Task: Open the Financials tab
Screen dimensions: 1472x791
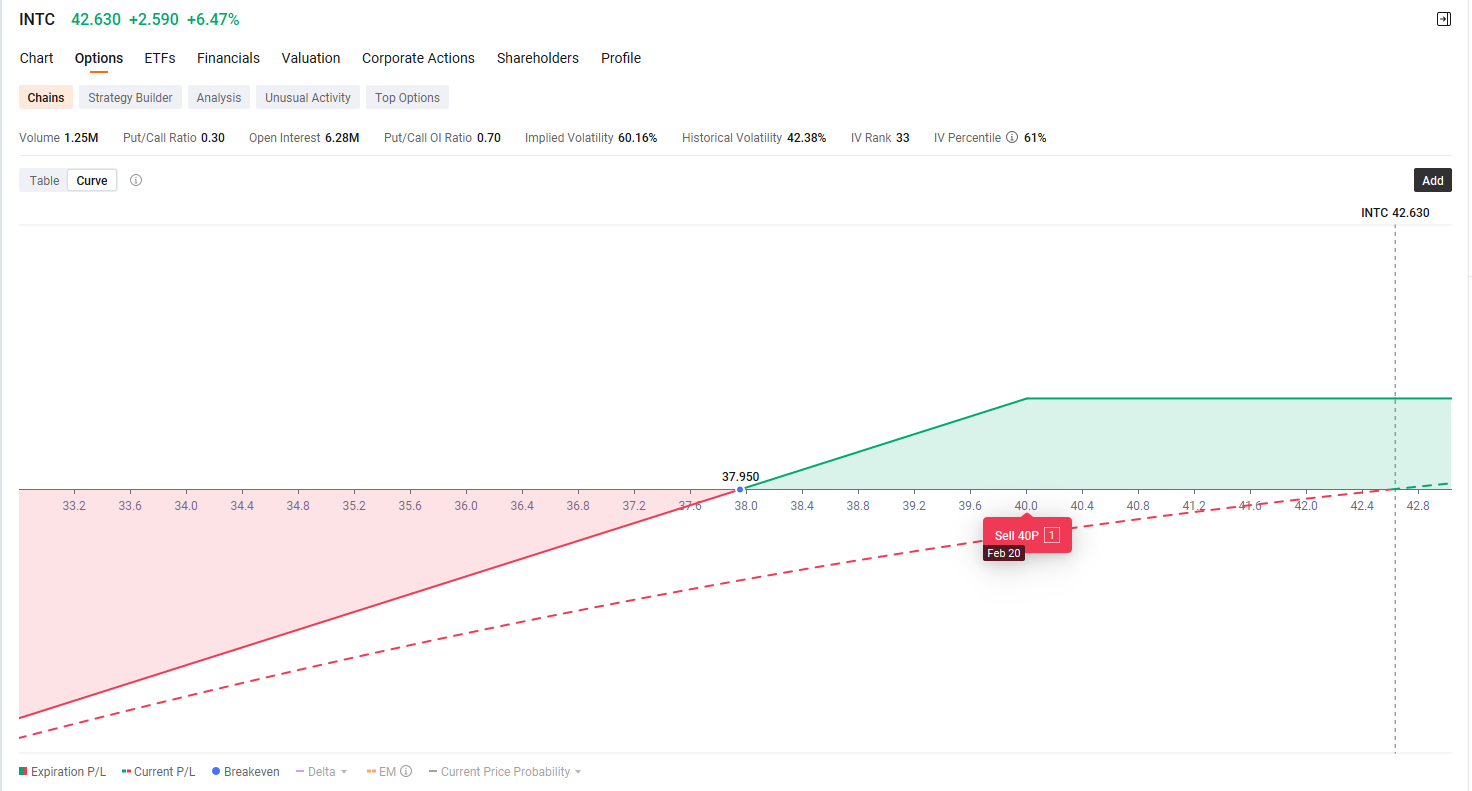Action: tap(228, 58)
